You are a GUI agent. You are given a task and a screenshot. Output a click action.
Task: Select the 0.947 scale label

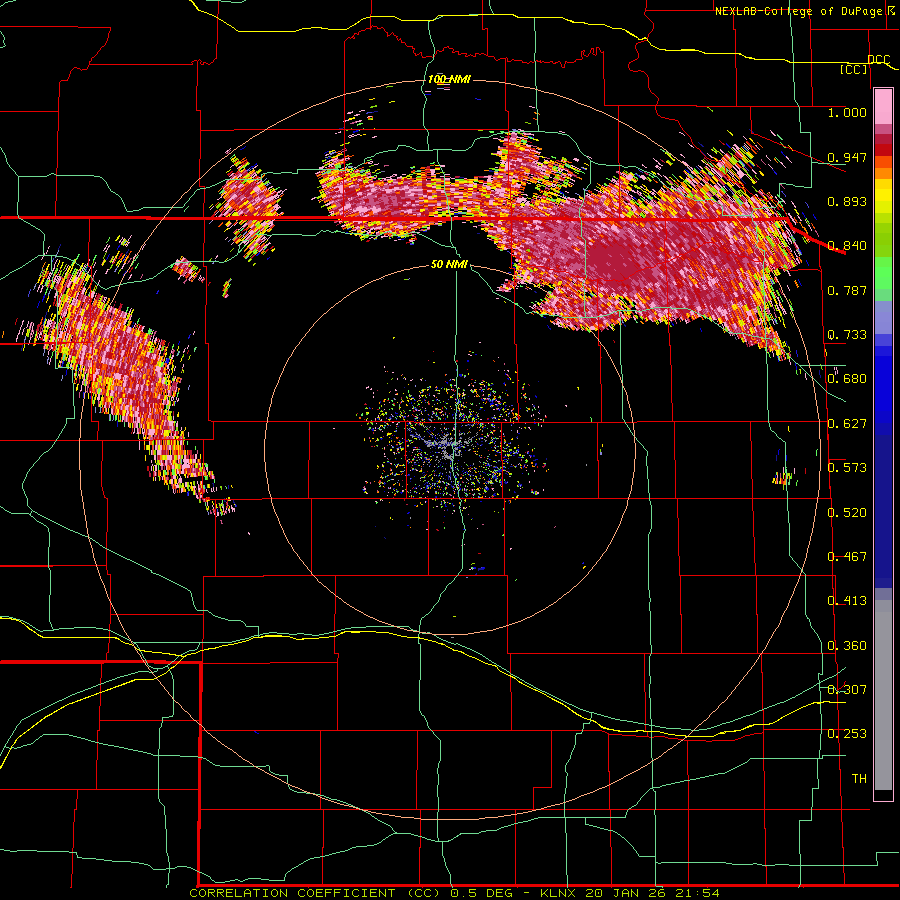(847, 157)
